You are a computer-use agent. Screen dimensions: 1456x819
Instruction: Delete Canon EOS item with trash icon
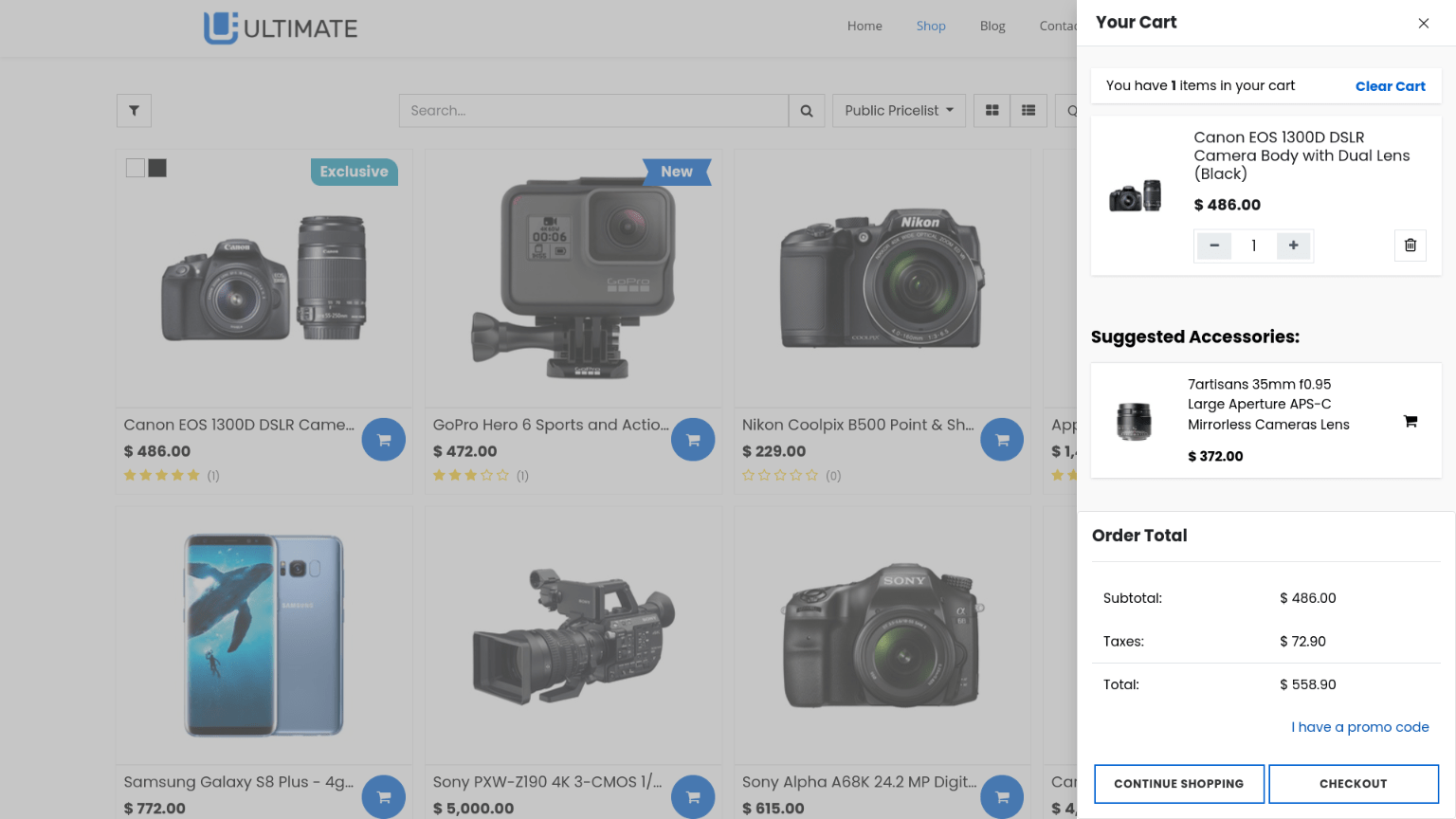(1410, 246)
